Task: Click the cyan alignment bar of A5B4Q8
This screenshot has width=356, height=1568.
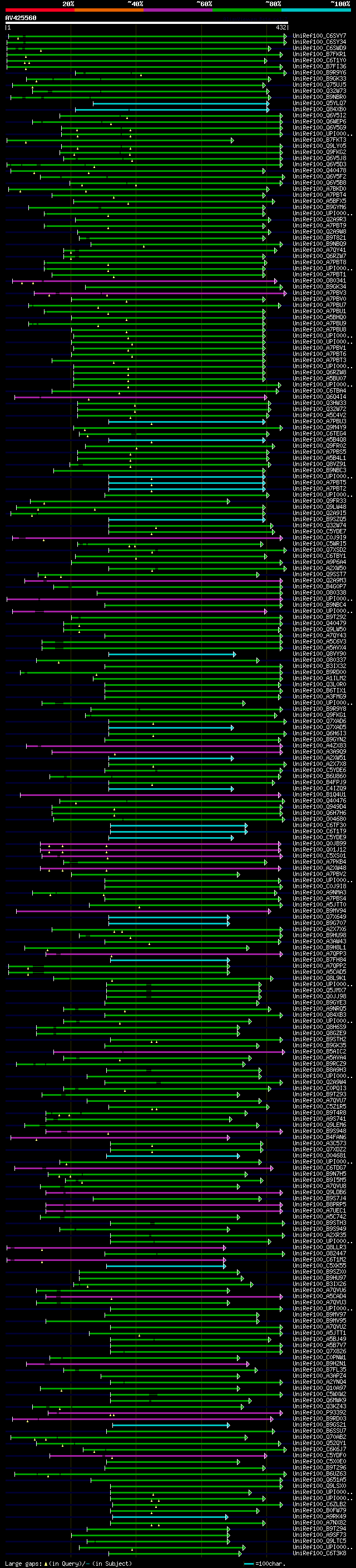Action: 187,440
